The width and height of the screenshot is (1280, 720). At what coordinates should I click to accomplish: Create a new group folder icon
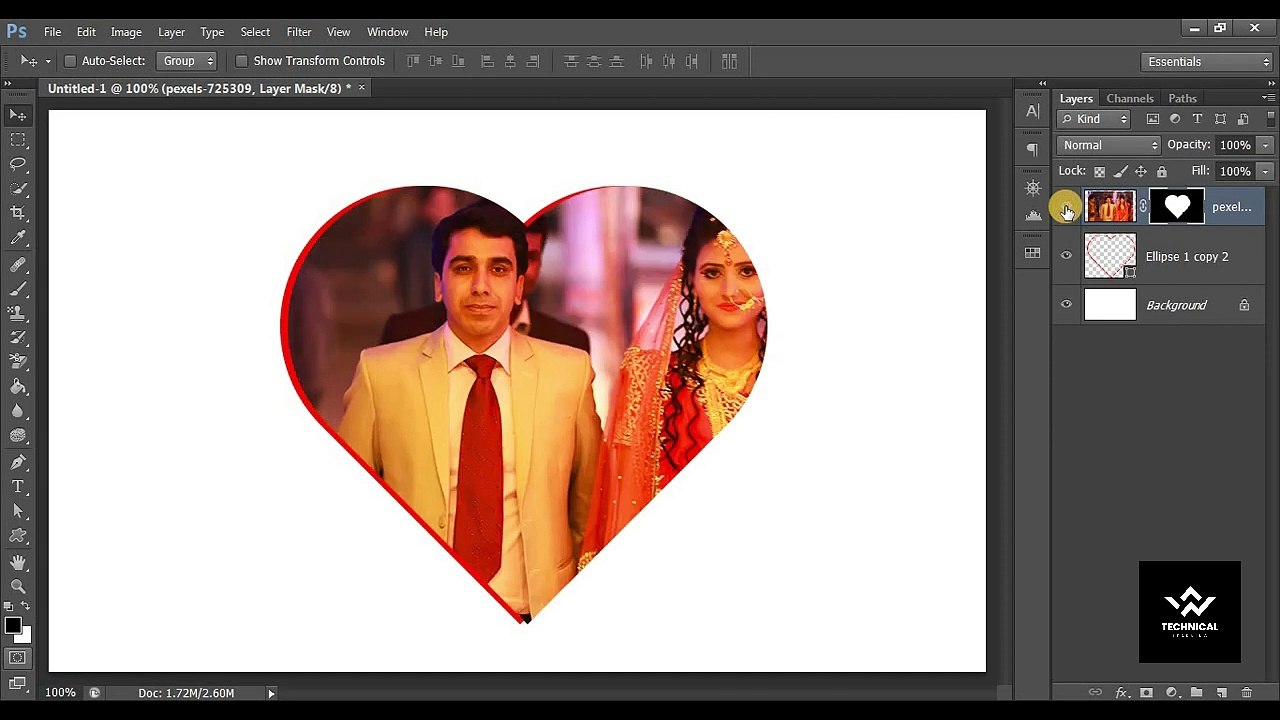click(x=1196, y=692)
